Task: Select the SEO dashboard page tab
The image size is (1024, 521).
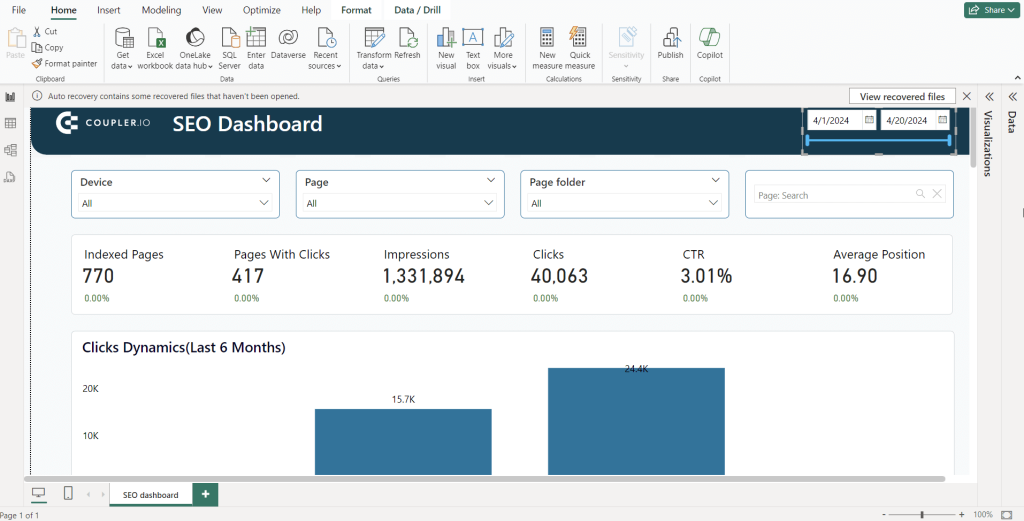Action: click(x=150, y=494)
